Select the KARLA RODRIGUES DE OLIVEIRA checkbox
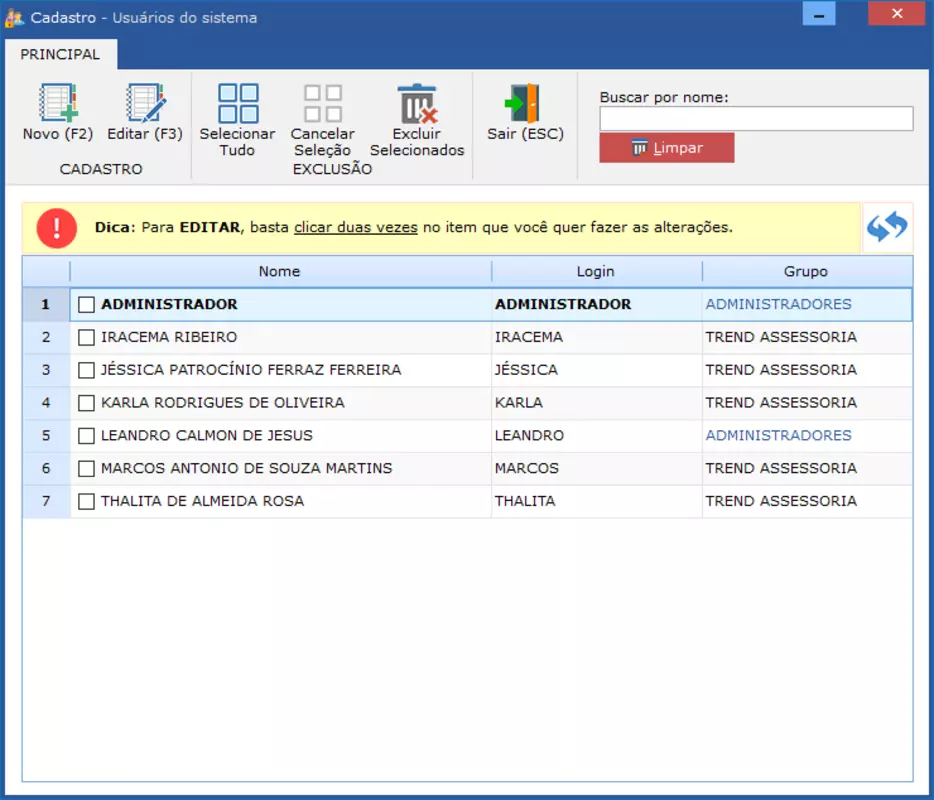Viewport: 934px width, 800px height. 86,403
